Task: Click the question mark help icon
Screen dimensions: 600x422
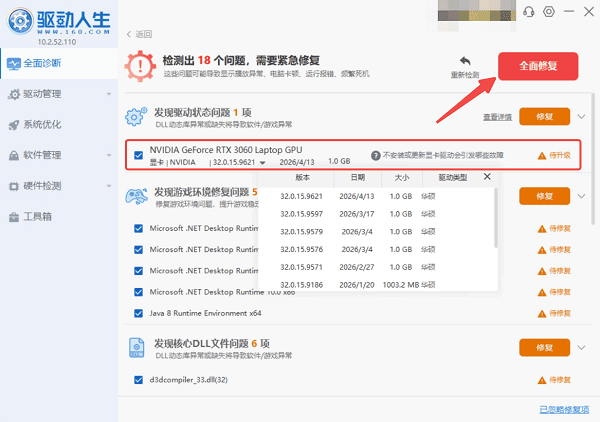Action: 375,155
